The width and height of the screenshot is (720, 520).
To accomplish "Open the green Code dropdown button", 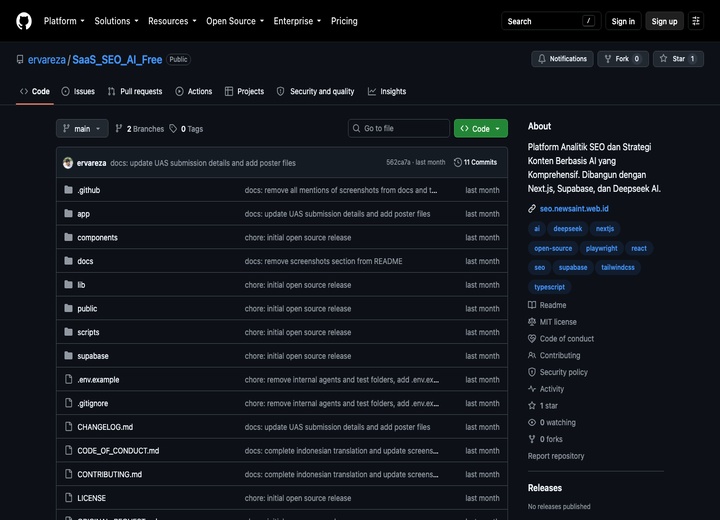I will point(481,129).
